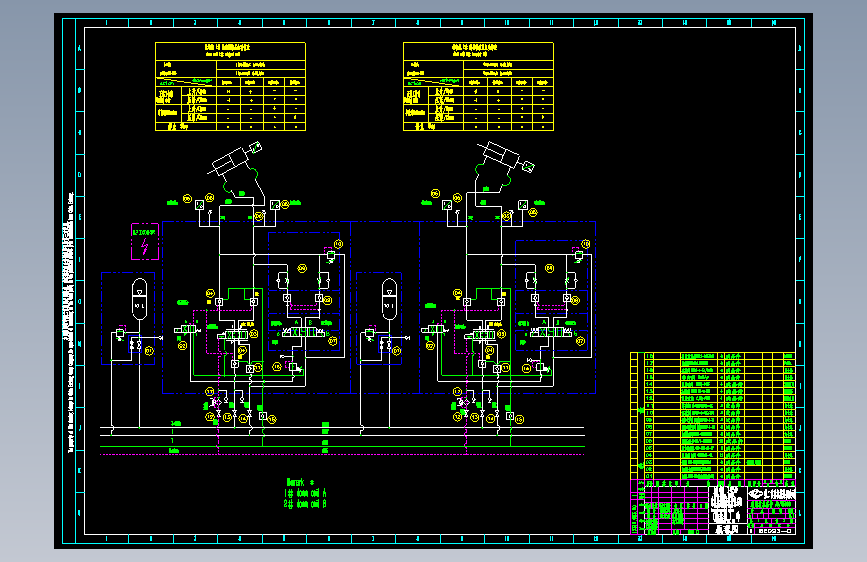Click balloon 01 beside the right accumulator
This screenshot has height=562, width=867.
396,351
